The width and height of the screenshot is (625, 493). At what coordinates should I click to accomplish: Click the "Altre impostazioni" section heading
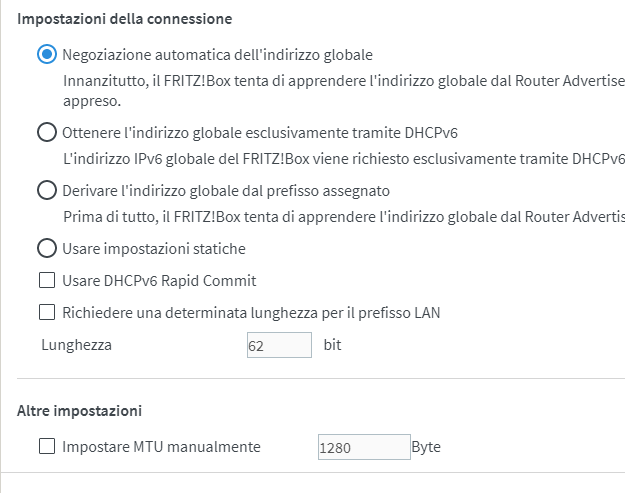coord(79,410)
